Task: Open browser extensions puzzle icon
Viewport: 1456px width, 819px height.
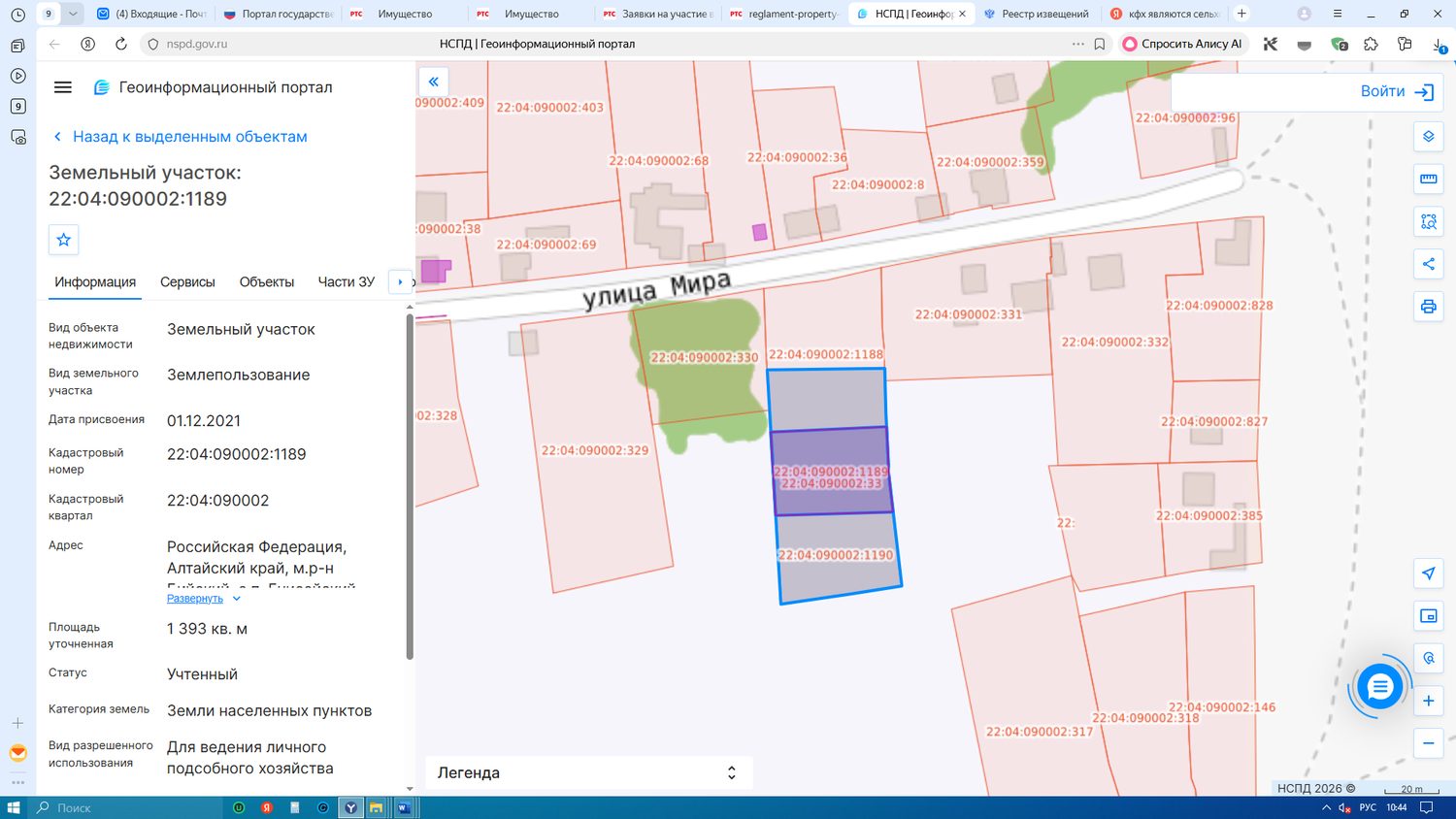Action: (1371, 44)
